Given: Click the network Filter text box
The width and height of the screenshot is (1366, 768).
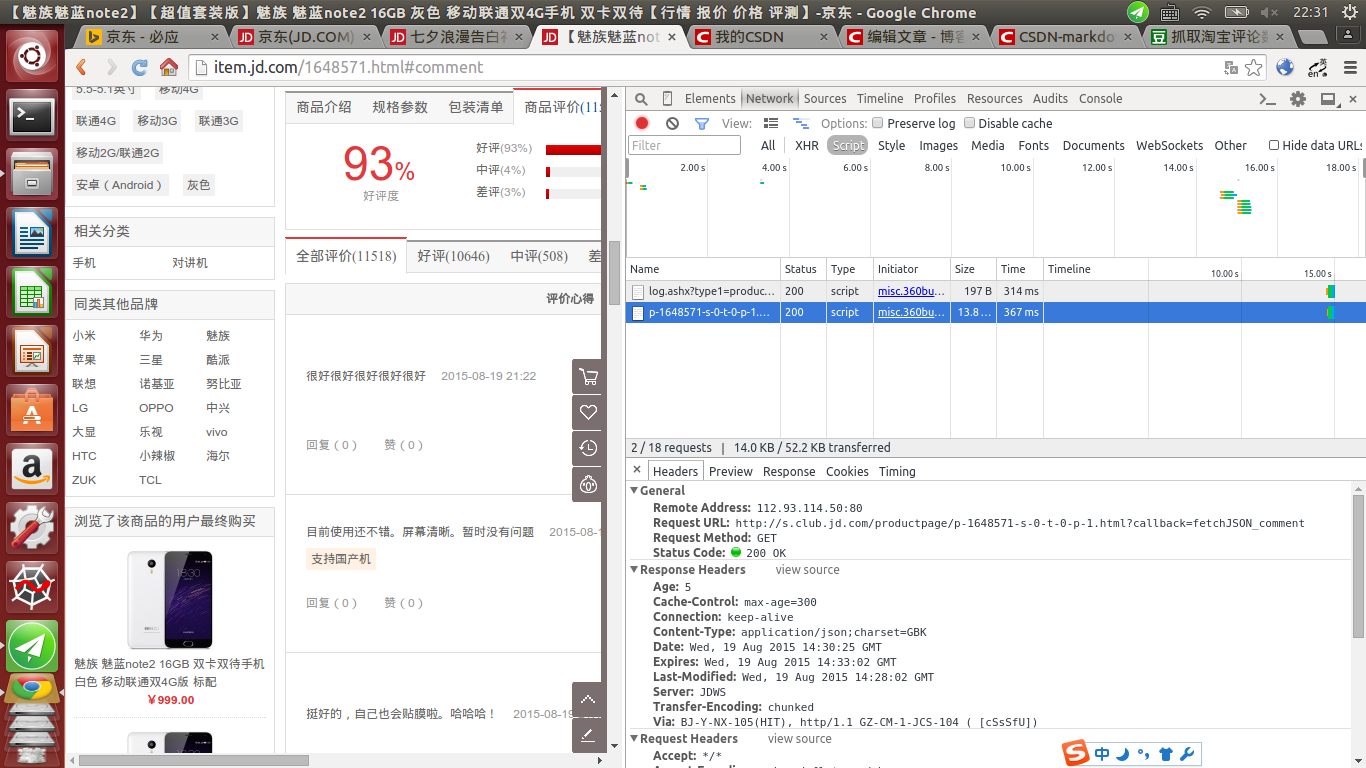Looking at the screenshot, I should coord(684,145).
